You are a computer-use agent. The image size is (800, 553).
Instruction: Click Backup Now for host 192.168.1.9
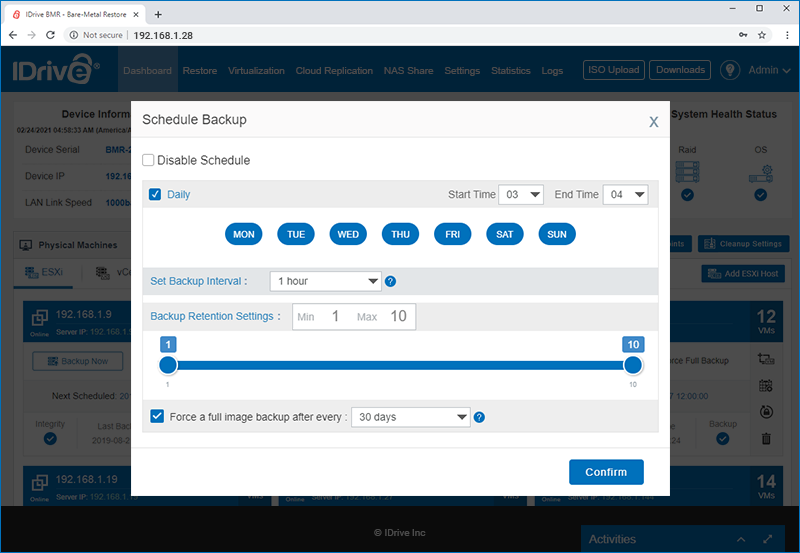pyautogui.click(x=78, y=361)
